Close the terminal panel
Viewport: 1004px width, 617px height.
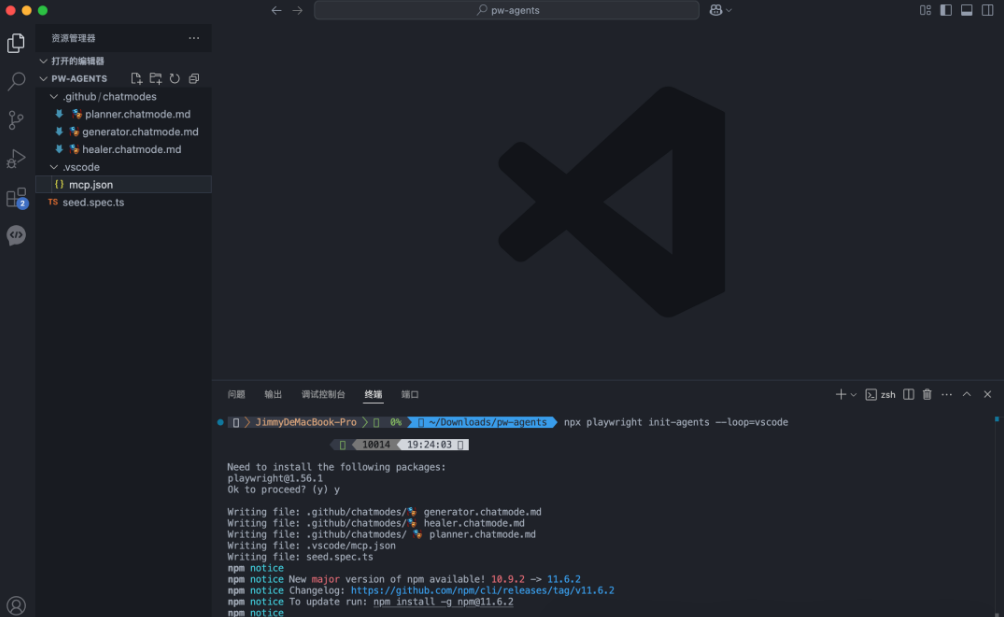987,394
